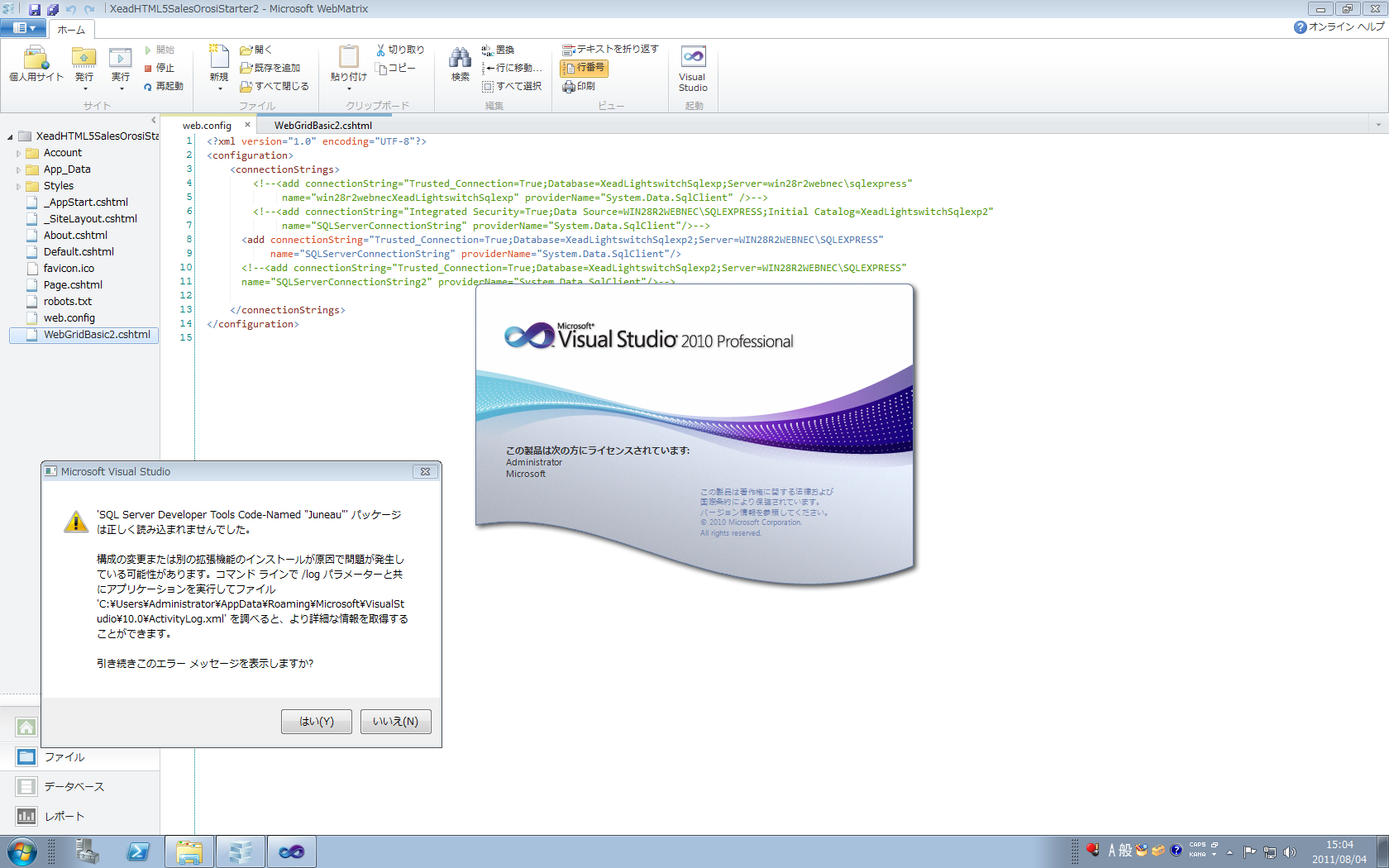Viewport: 1389px width, 868px height.
Task: Click 停止 (Stop) in the site group
Action: [160, 68]
